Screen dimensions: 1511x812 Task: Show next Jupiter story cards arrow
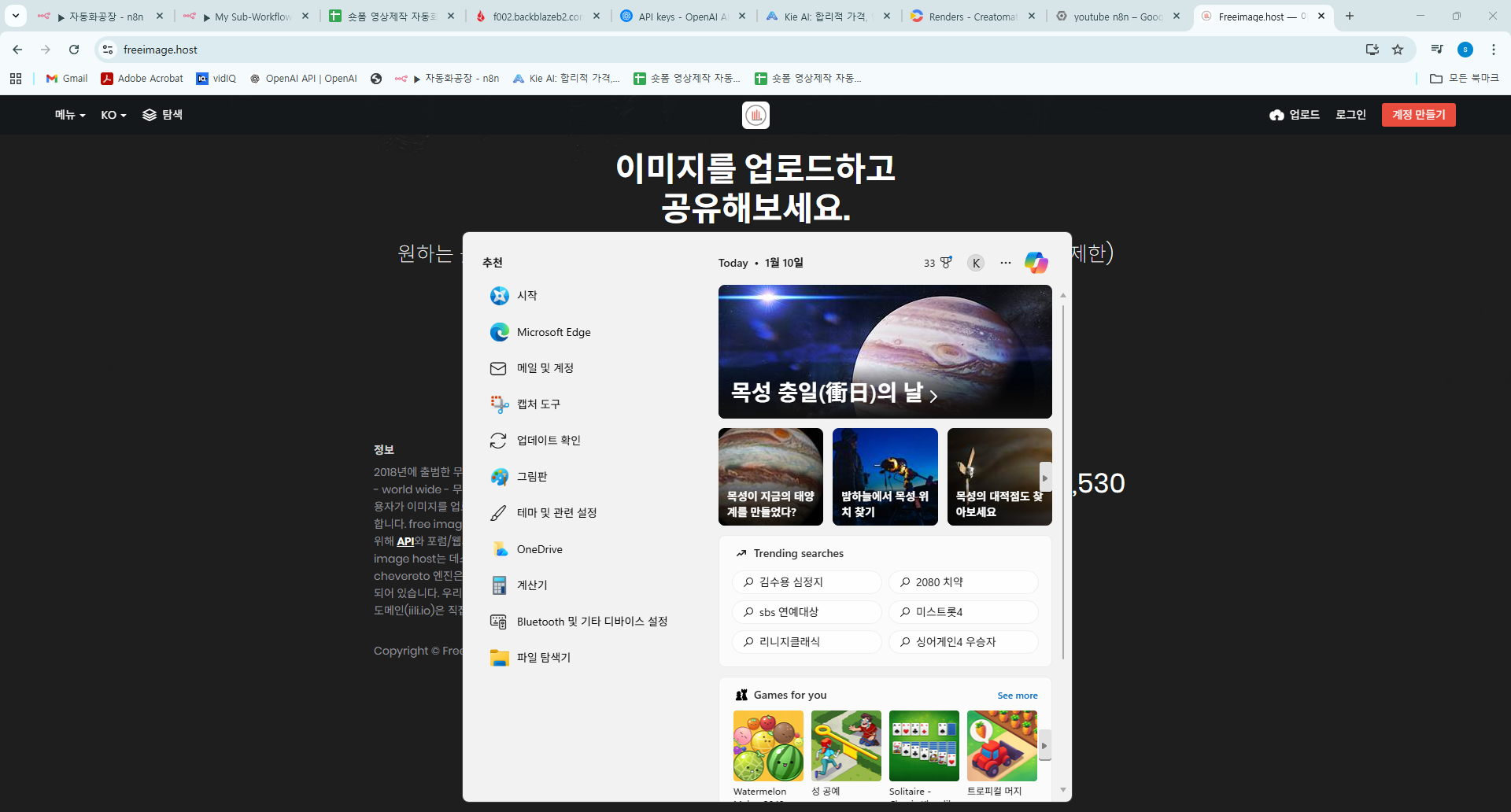[1045, 478]
